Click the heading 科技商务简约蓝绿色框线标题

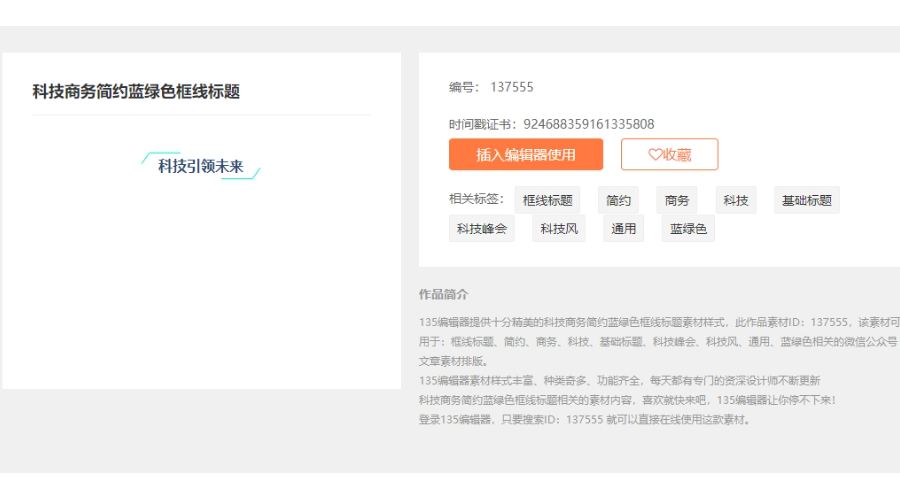coord(136,91)
